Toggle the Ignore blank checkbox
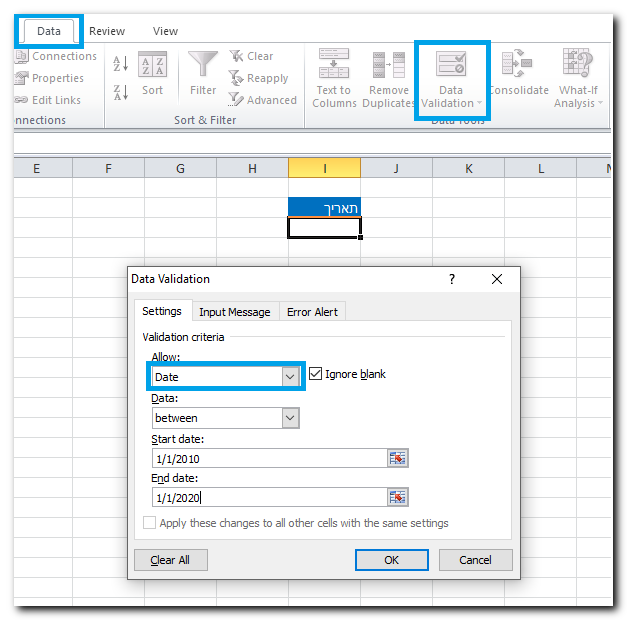Screen dimensions: 627x620 tap(316, 374)
